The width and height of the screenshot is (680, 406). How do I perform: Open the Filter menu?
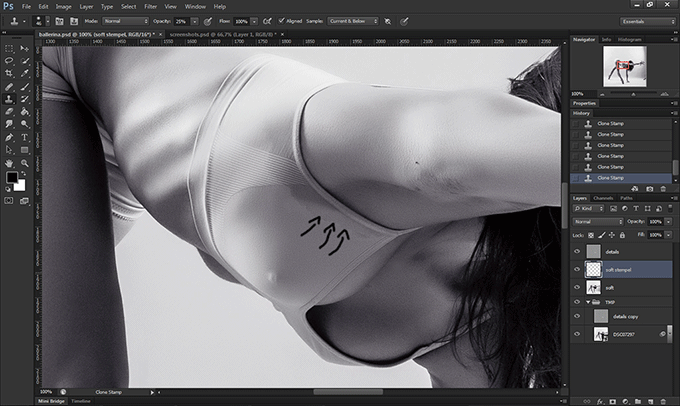(x=150, y=7)
